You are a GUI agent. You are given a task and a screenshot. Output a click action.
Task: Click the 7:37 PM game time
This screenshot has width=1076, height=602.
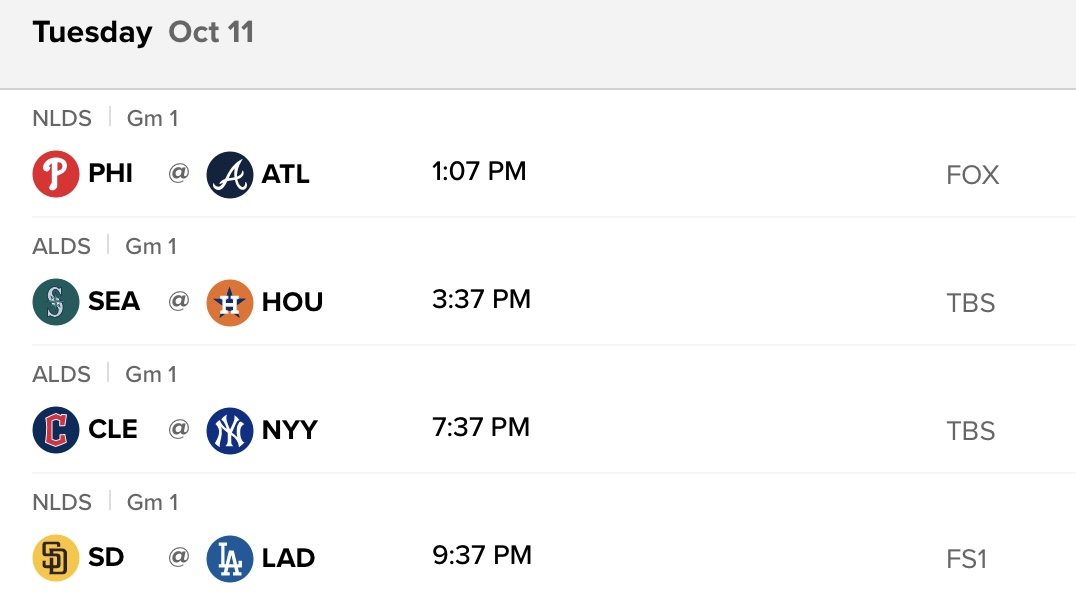pos(481,428)
